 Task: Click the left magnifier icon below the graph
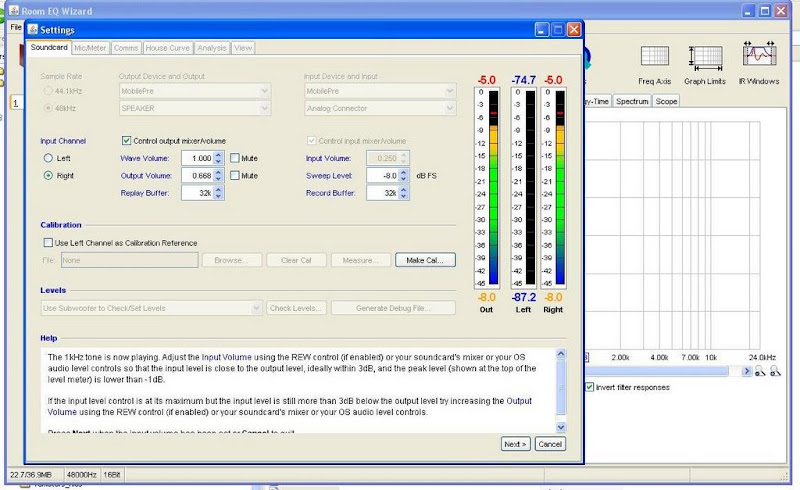[761, 372]
